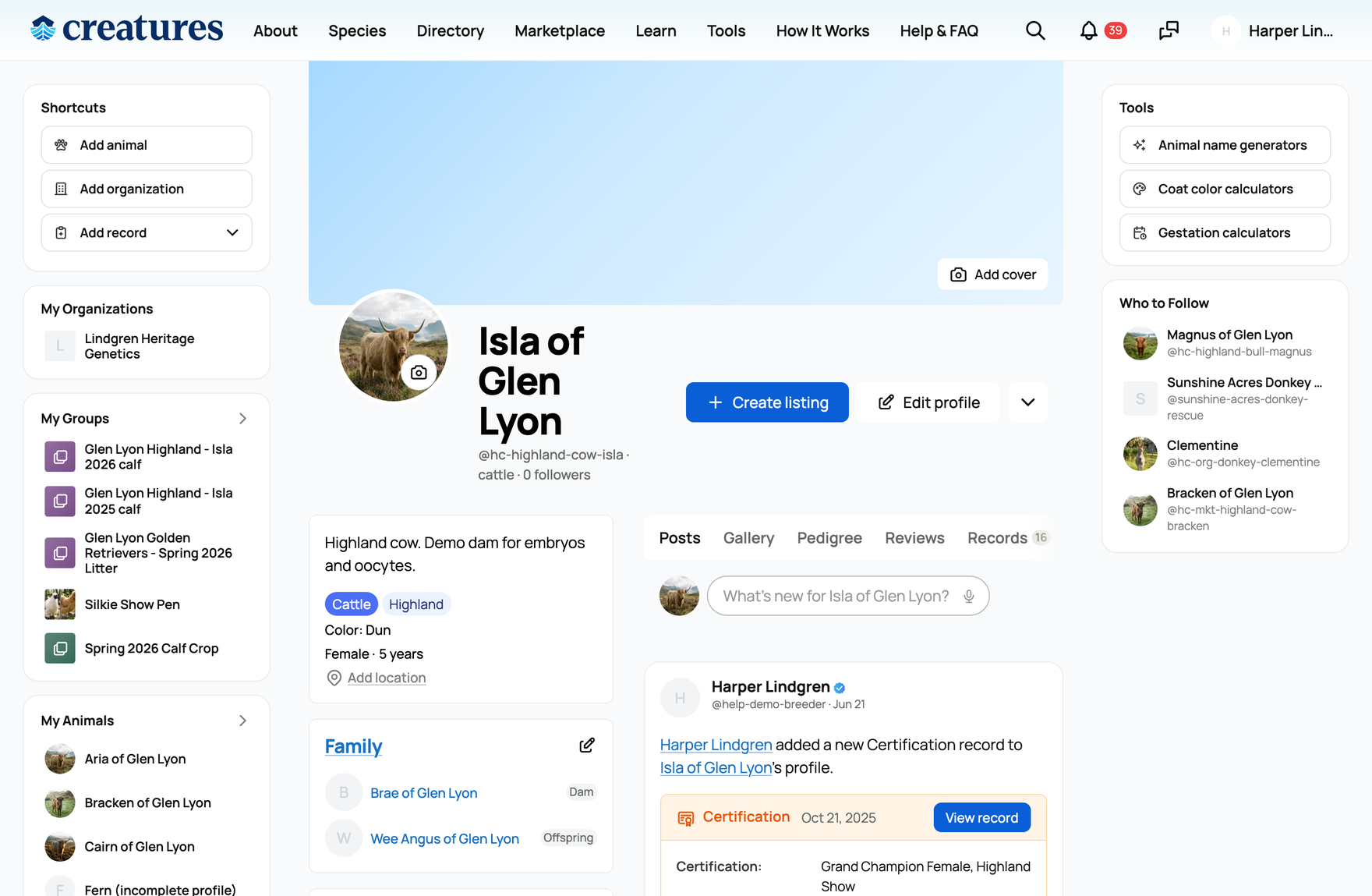This screenshot has height=896, width=1372.
Task: Go to the Directory menu item
Action: click(x=451, y=30)
